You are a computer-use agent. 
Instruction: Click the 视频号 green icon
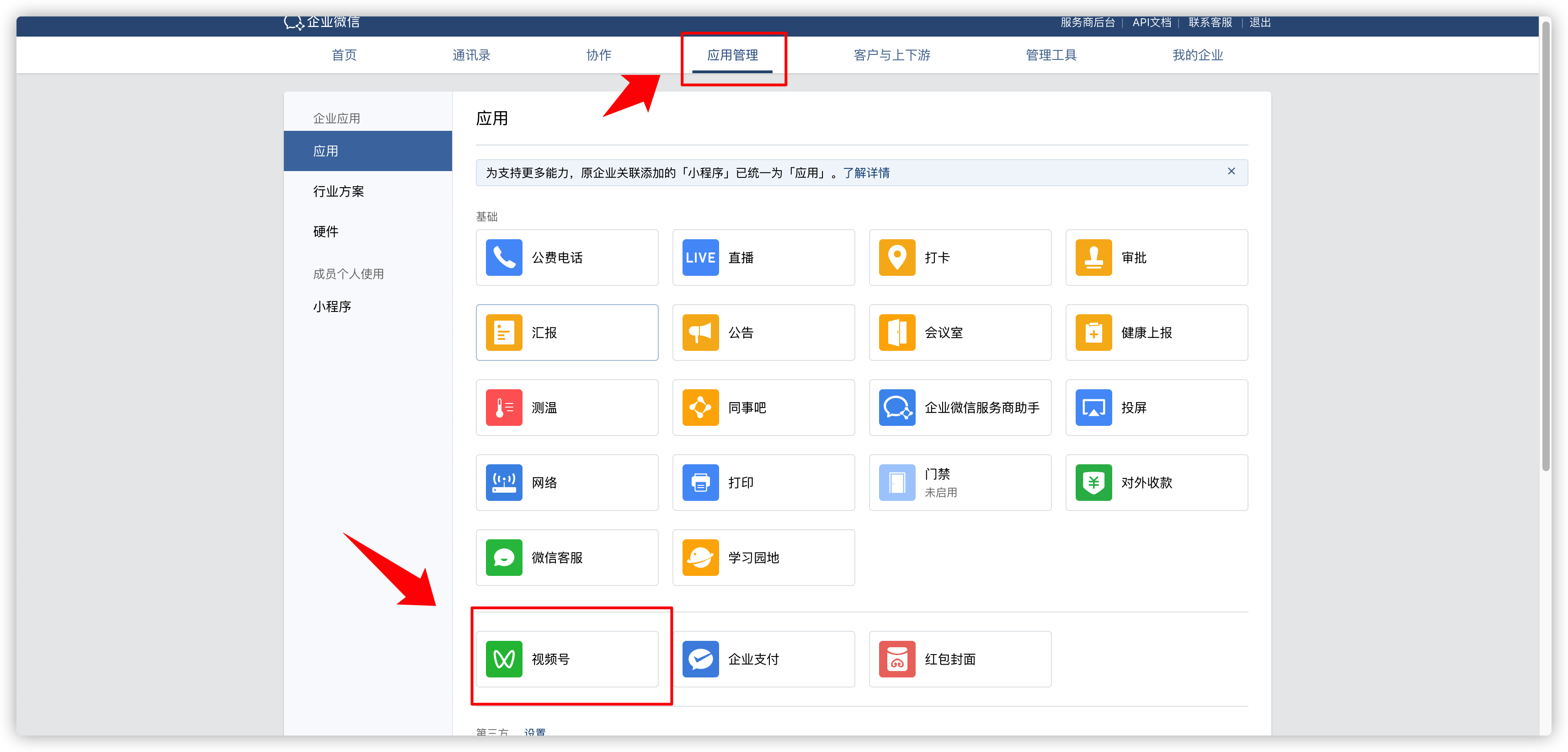click(503, 659)
